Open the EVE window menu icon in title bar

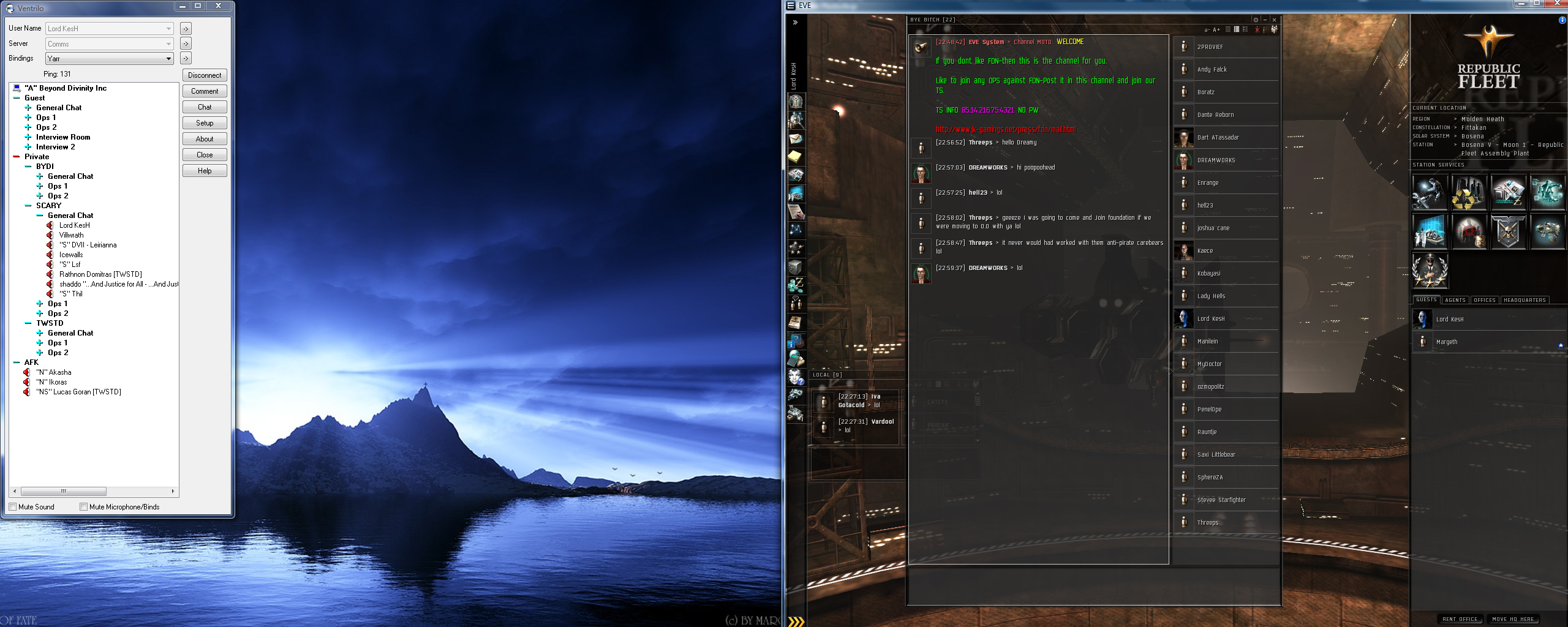(791, 6)
